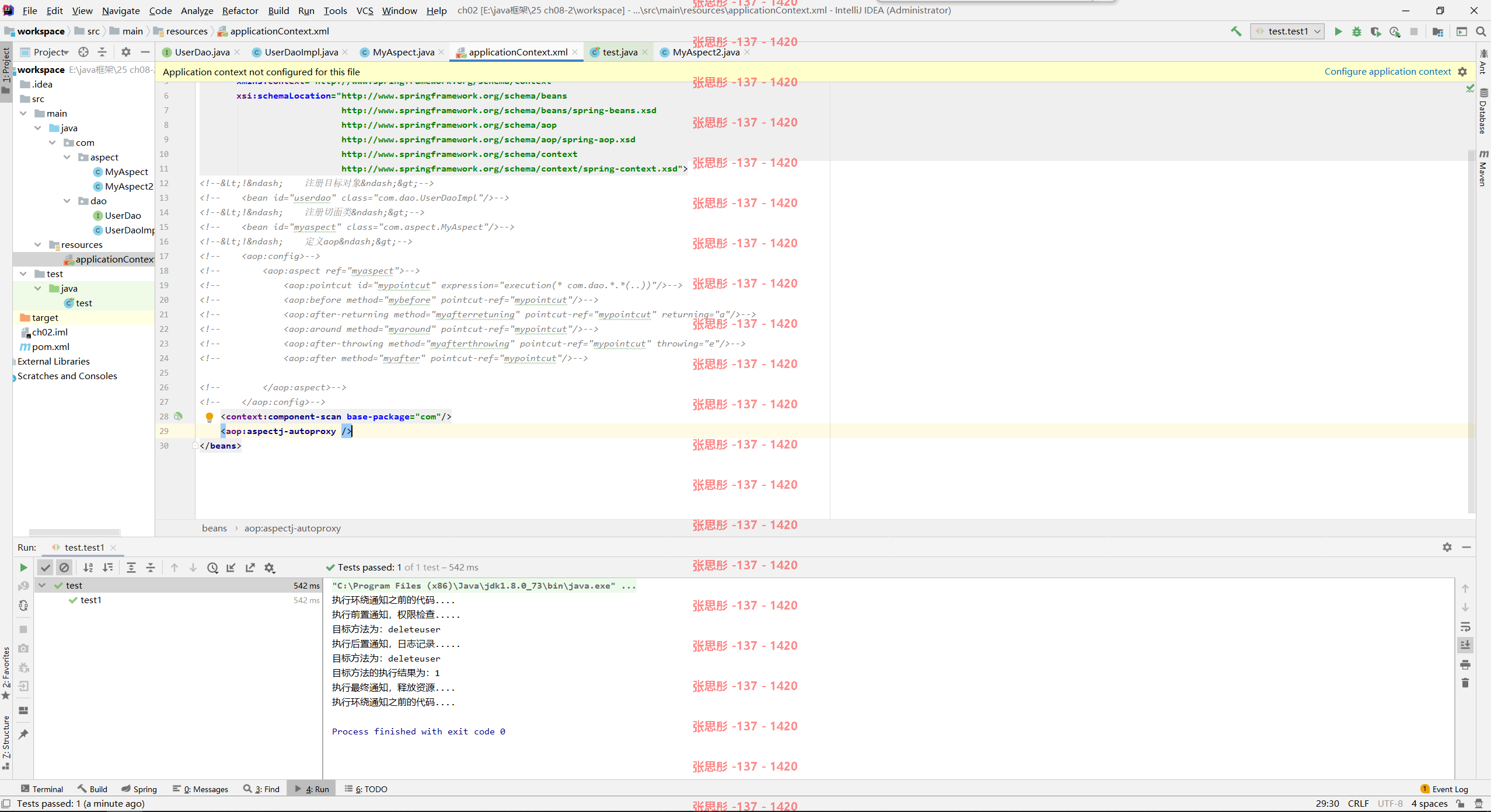Image resolution: width=1491 pixels, height=812 pixels.
Task: Open the test.test1 run configuration dropdown
Action: point(1287,32)
